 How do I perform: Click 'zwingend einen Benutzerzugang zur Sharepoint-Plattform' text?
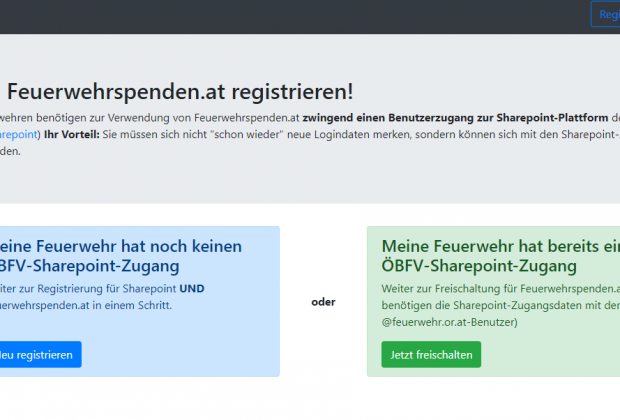coord(455,118)
